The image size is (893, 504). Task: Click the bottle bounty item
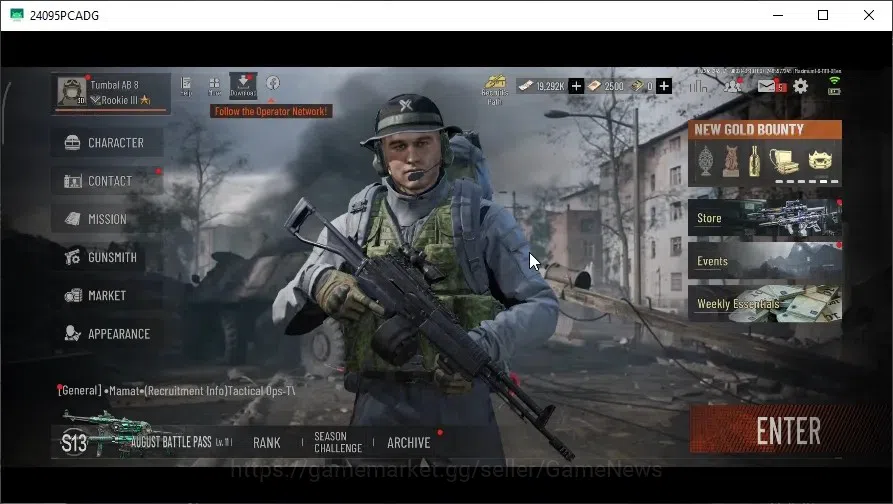coord(754,161)
